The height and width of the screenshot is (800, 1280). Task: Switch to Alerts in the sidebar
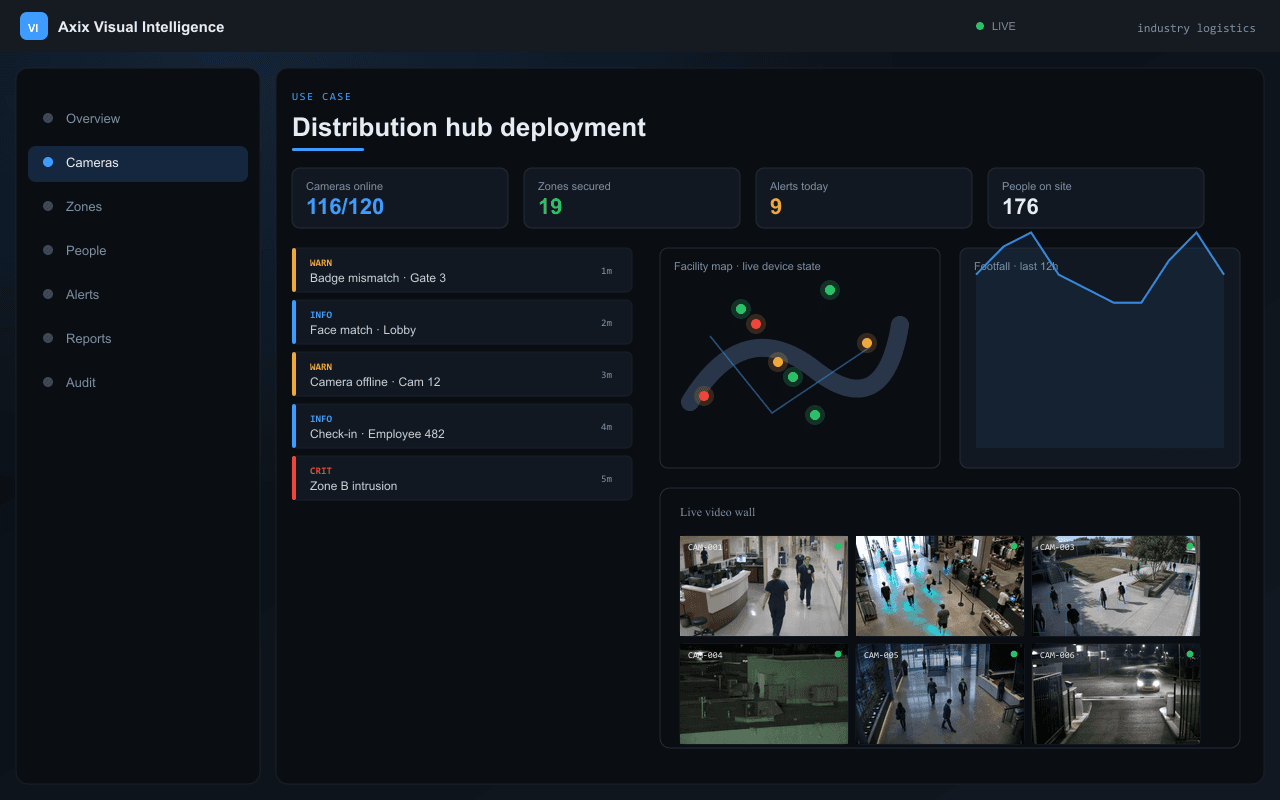tap(138, 295)
